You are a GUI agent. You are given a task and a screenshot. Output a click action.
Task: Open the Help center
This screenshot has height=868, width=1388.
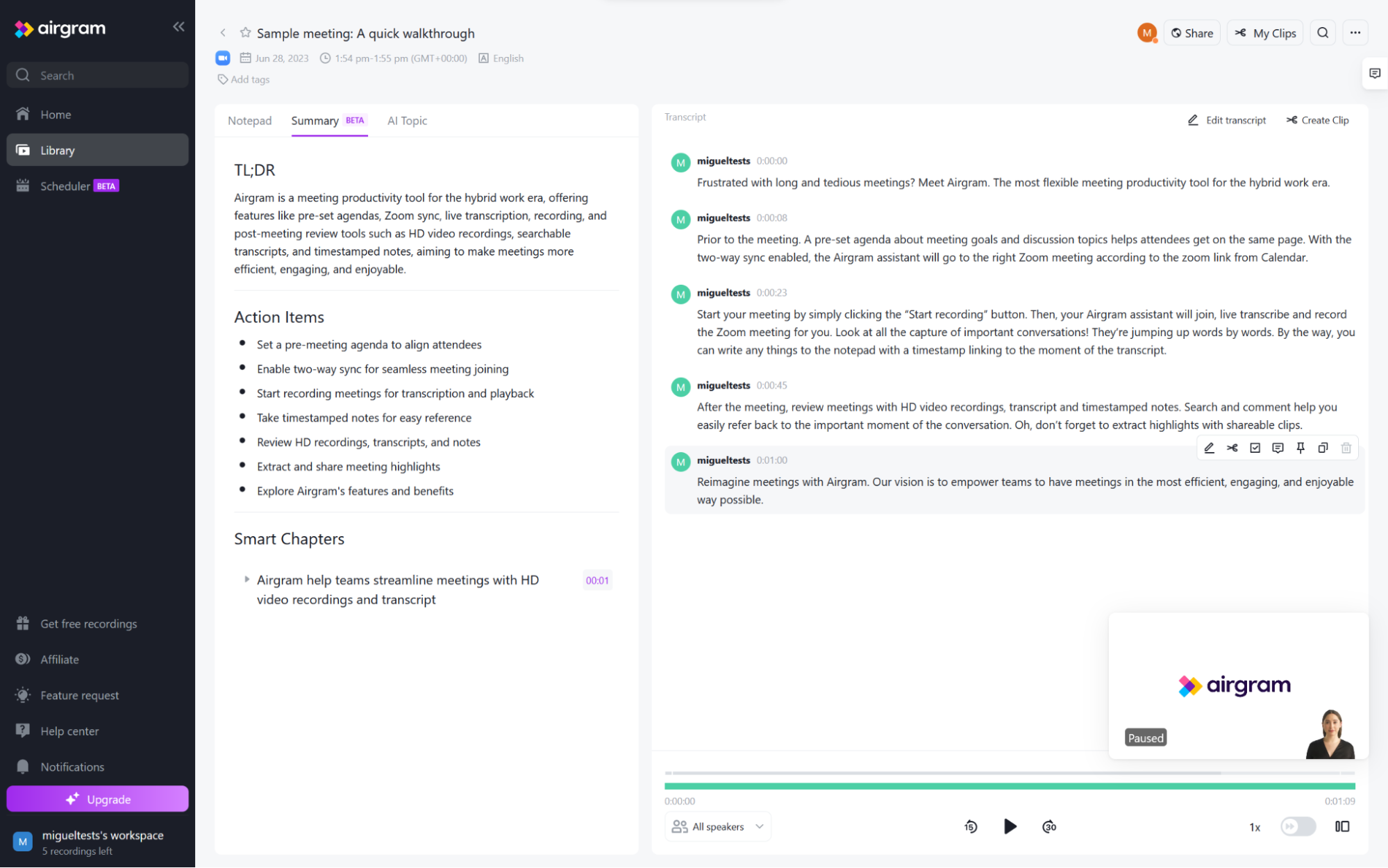(x=97, y=731)
